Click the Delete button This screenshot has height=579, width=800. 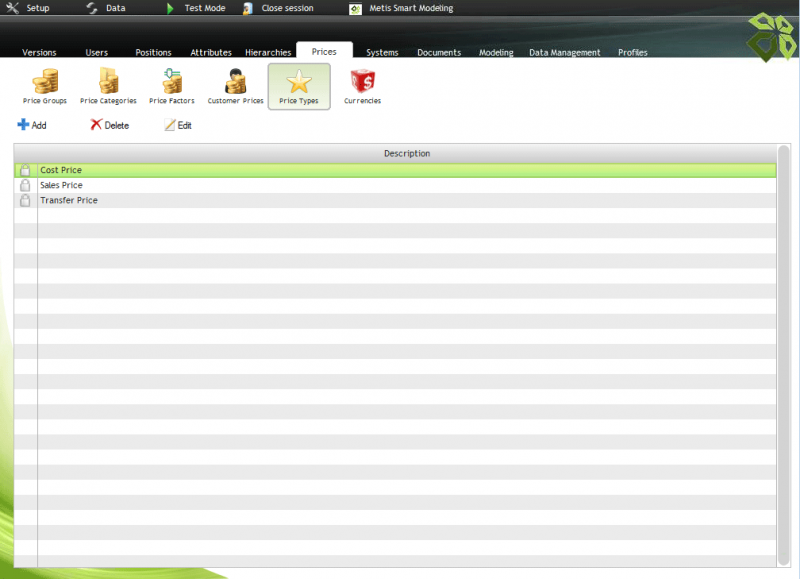[x=109, y=125]
